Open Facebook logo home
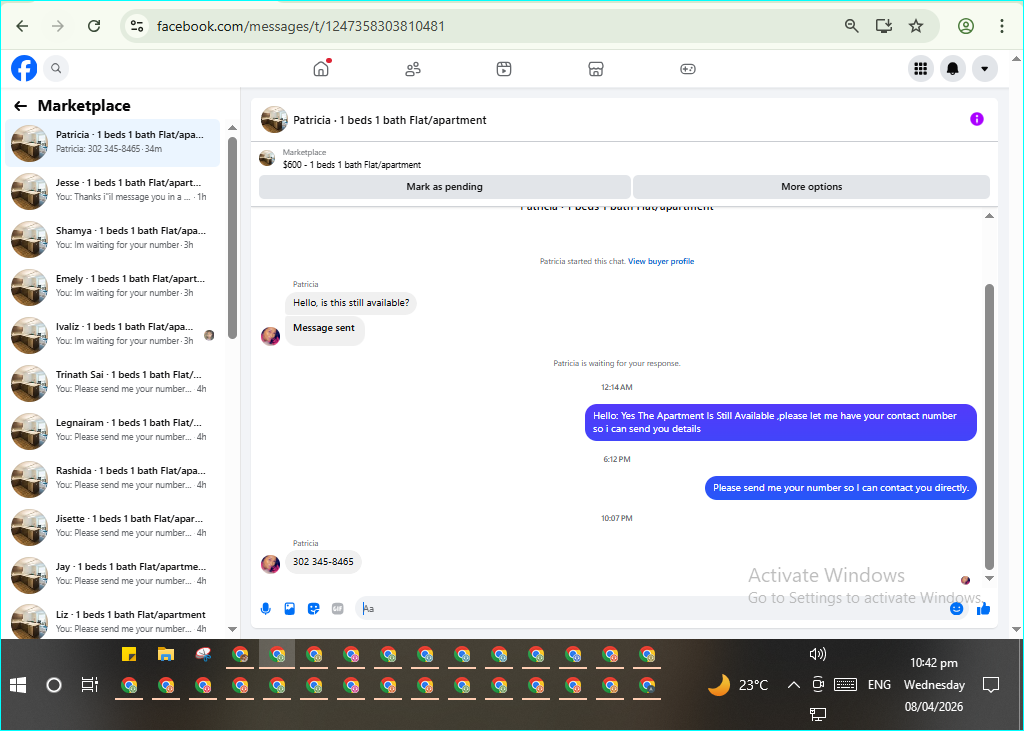 coord(24,68)
